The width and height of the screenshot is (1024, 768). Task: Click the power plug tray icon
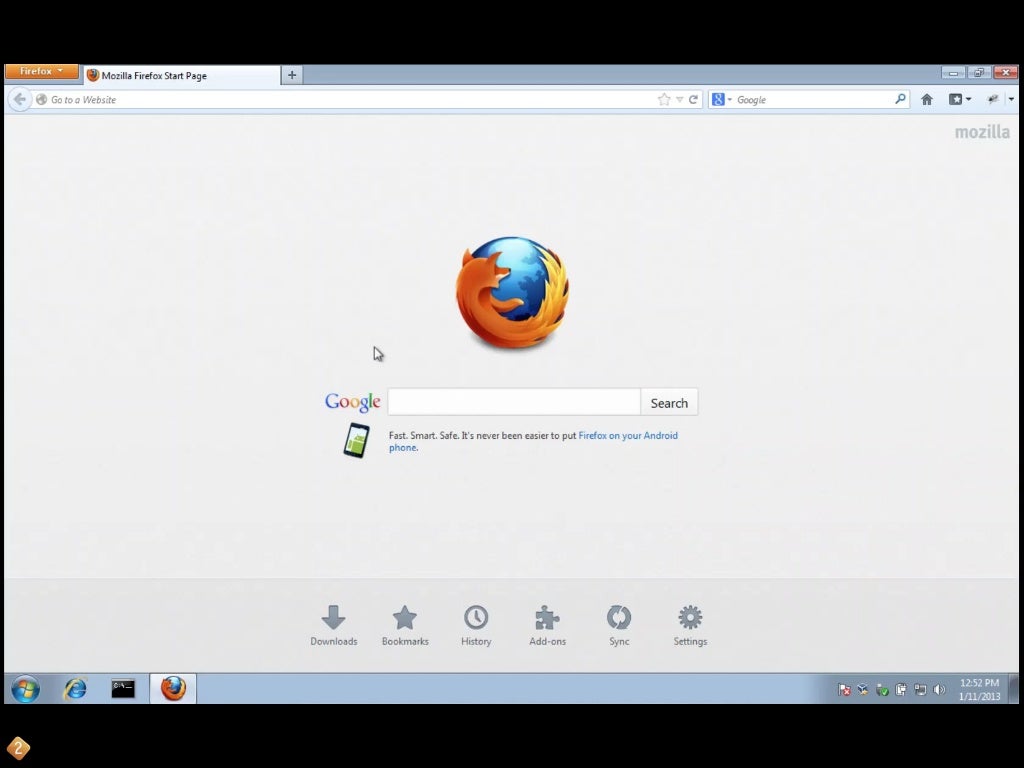901,690
